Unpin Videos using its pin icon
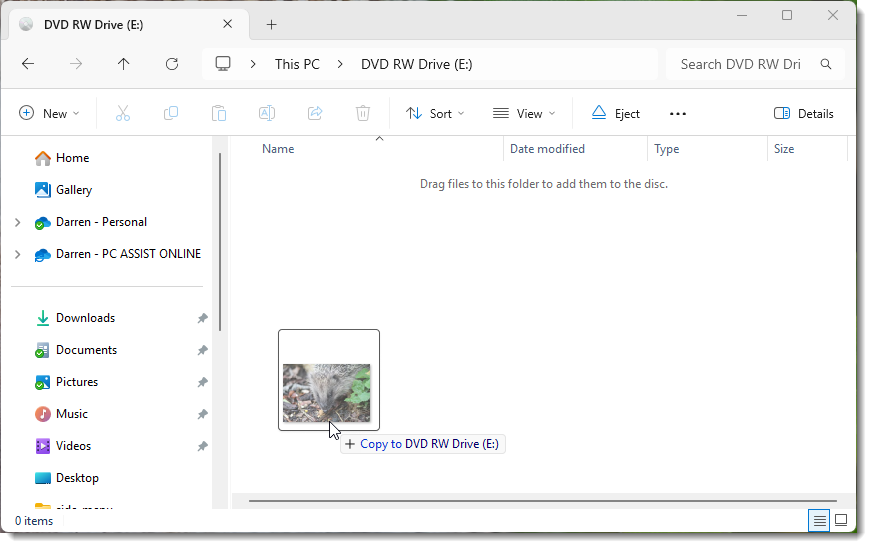872x548 pixels. click(x=202, y=446)
